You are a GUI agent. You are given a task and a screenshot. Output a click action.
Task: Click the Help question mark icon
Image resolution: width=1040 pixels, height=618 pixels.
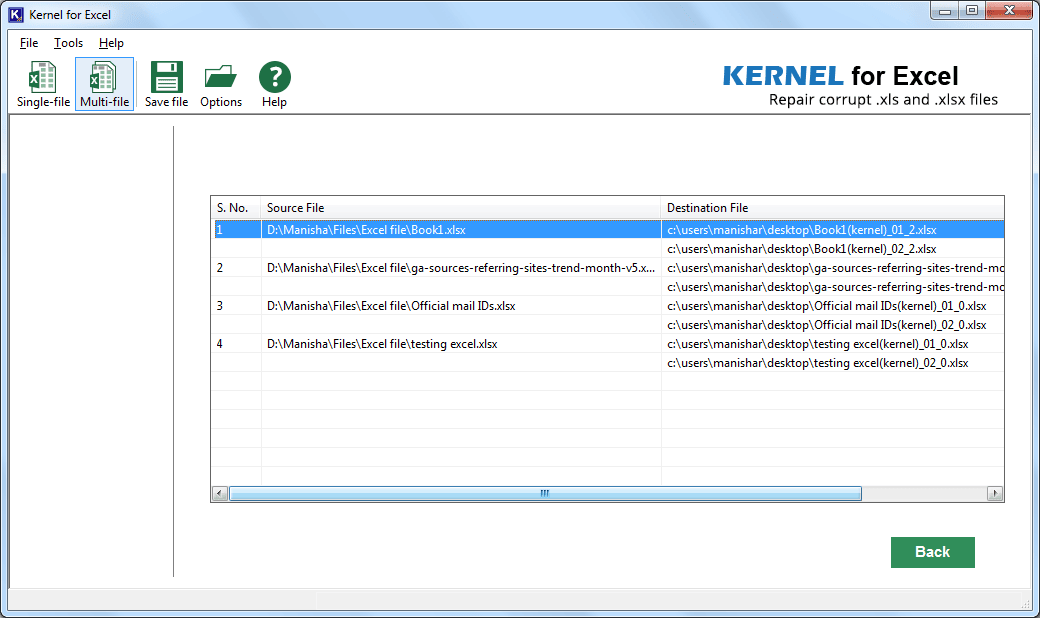tap(274, 84)
